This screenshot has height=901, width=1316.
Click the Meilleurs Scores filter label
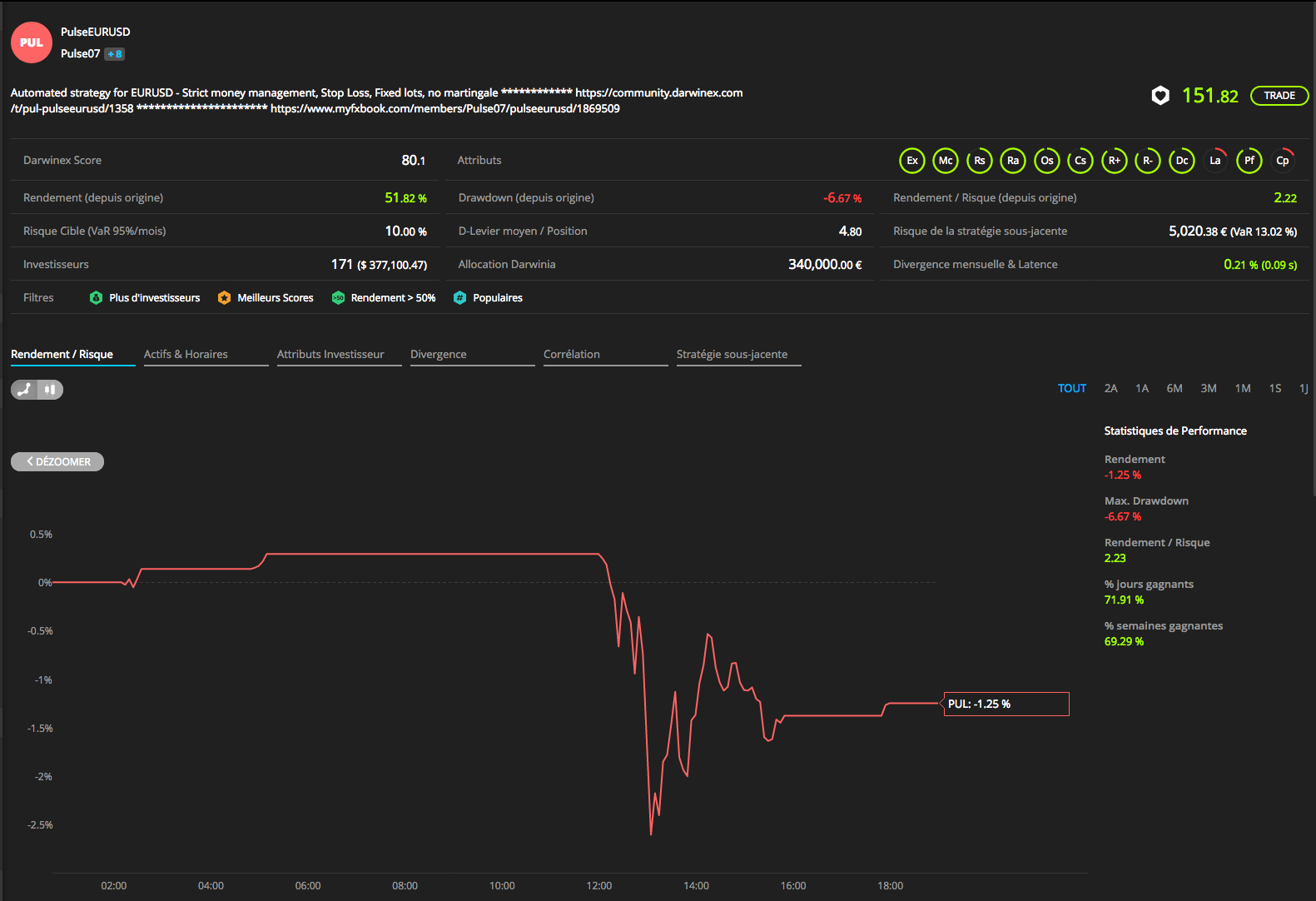tap(276, 297)
